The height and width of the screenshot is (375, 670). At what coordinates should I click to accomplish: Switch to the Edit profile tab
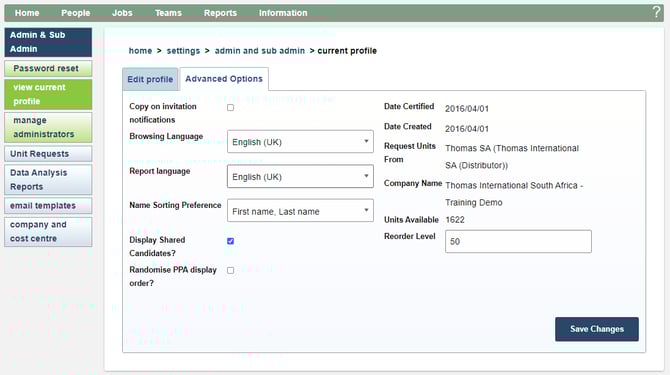point(150,79)
